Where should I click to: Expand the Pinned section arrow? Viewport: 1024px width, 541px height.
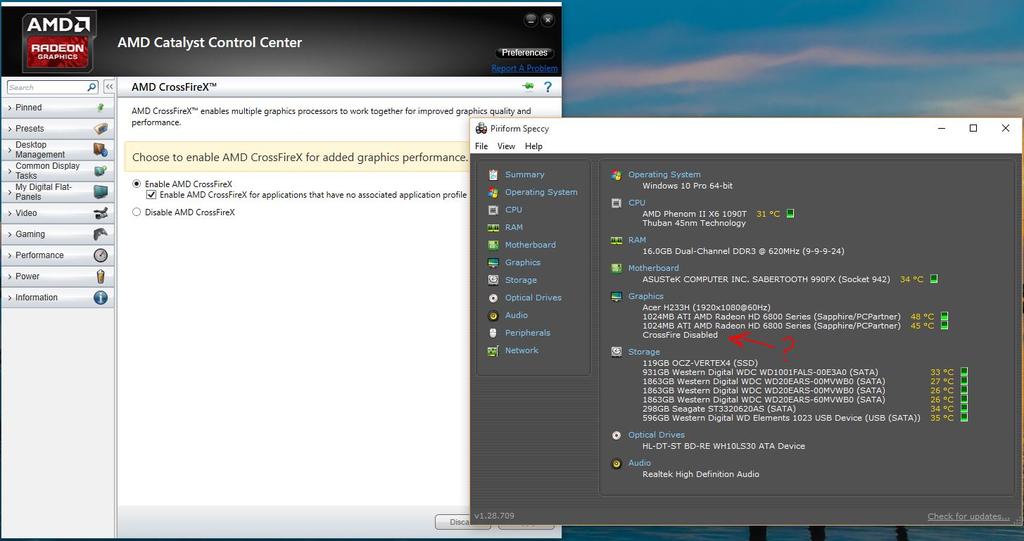tap(10, 108)
